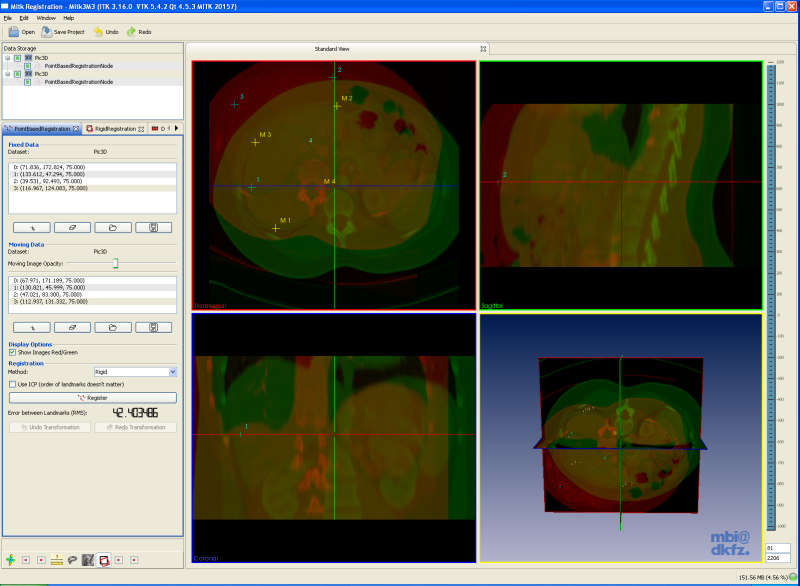The width and height of the screenshot is (800, 586).
Task: Click the Undo arrow in the top toolbar
Action: pyautogui.click(x=98, y=32)
